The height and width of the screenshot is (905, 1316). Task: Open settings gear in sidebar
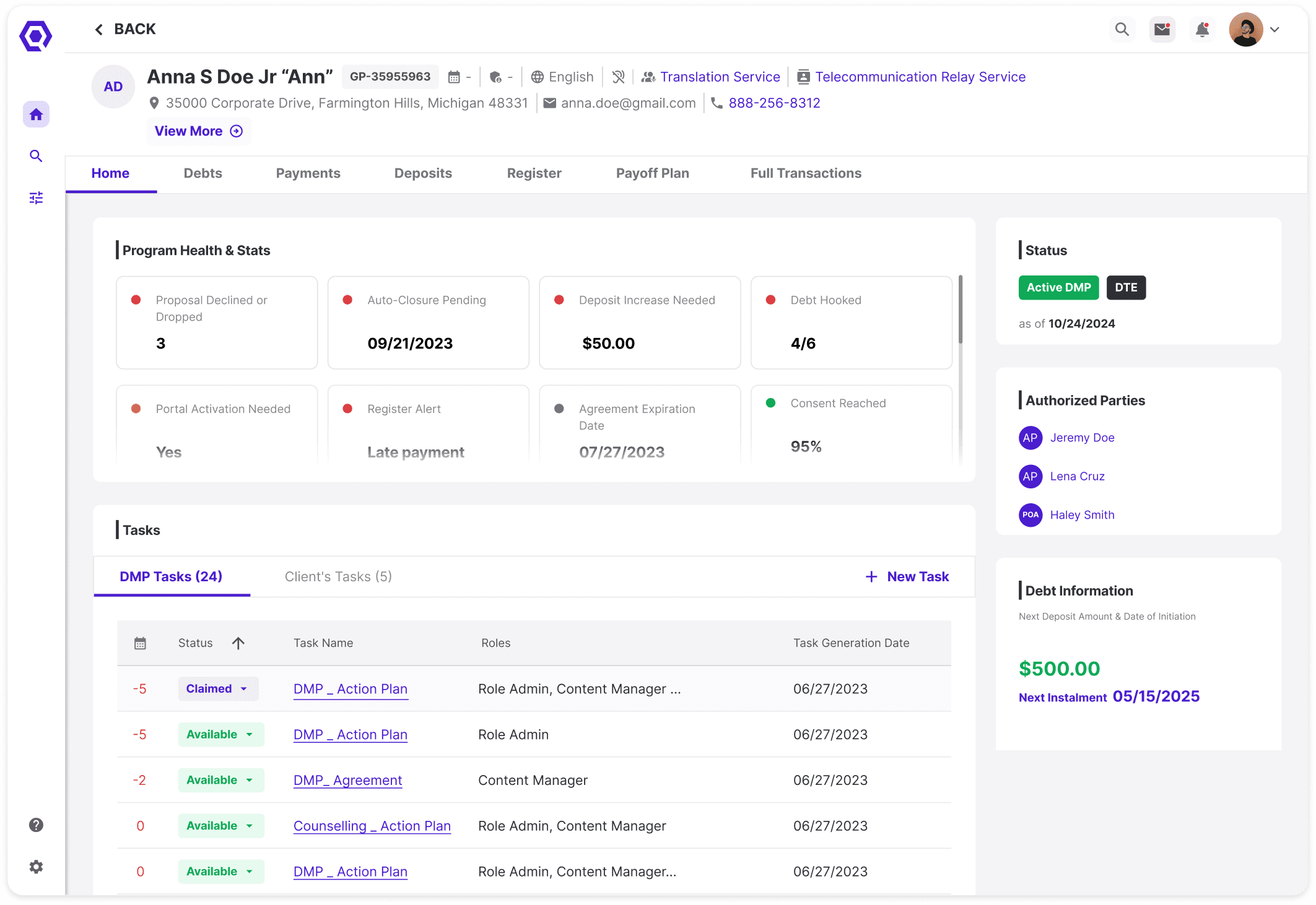[x=36, y=867]
